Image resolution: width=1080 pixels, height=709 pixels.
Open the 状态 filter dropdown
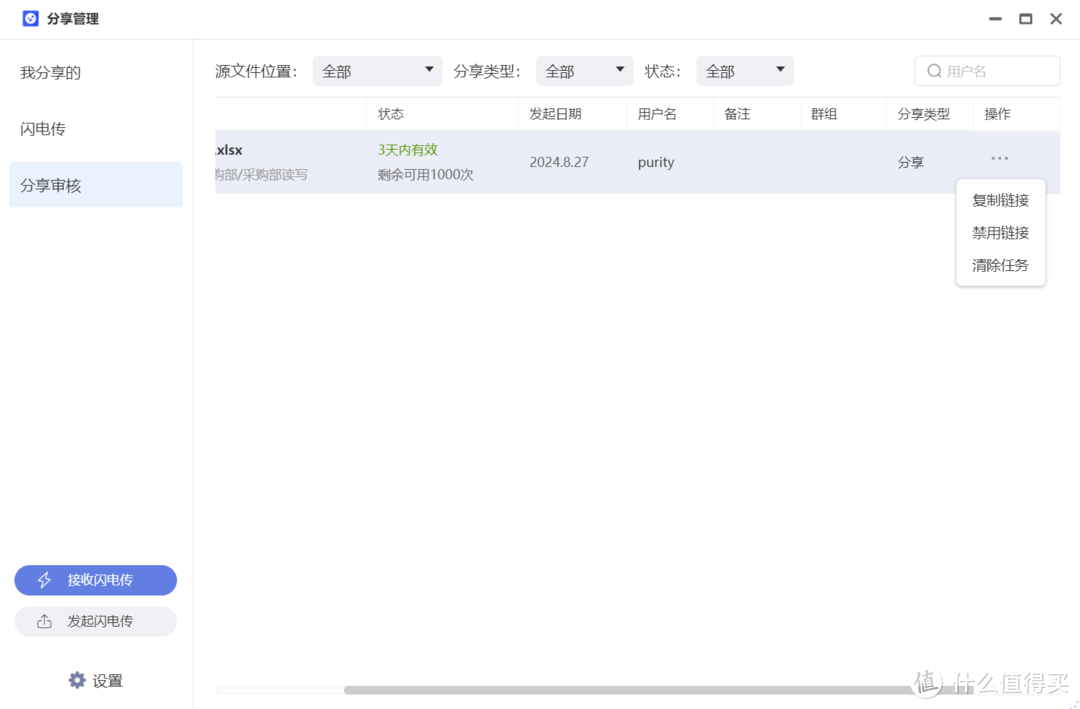click(x=744, y=70)
